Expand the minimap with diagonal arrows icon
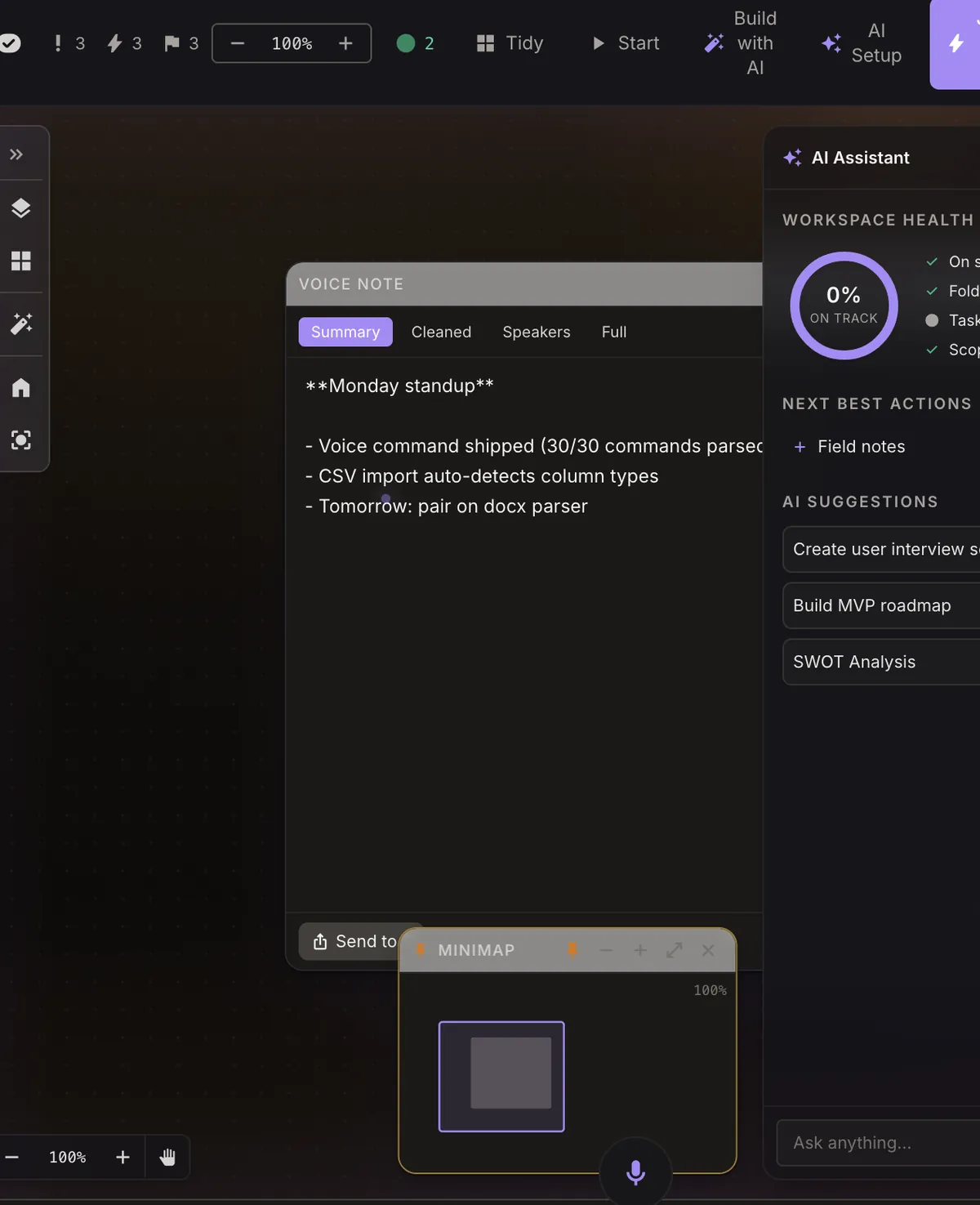 pyautogui.click(x=675, y=950)
